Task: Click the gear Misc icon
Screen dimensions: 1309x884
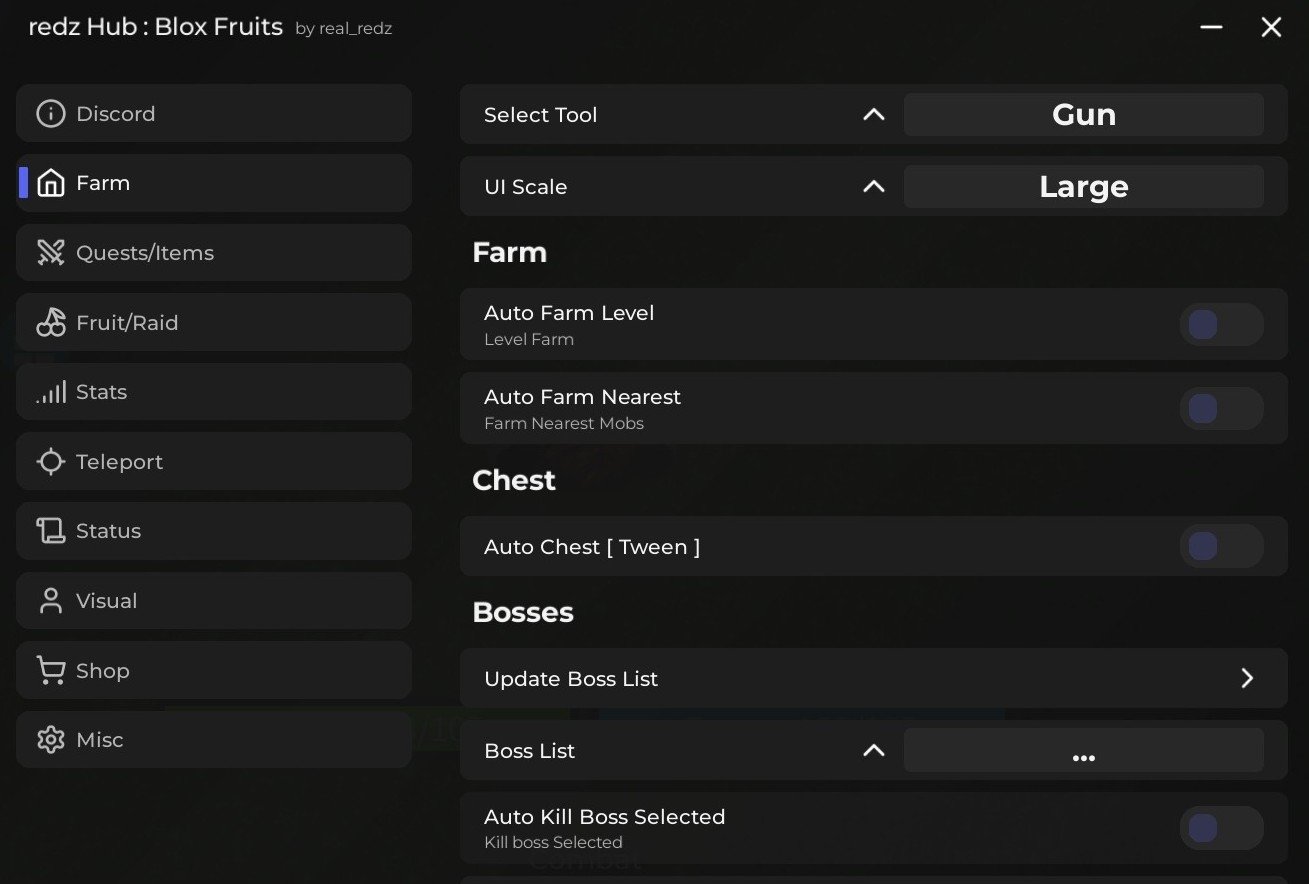Action: (51, 740)
